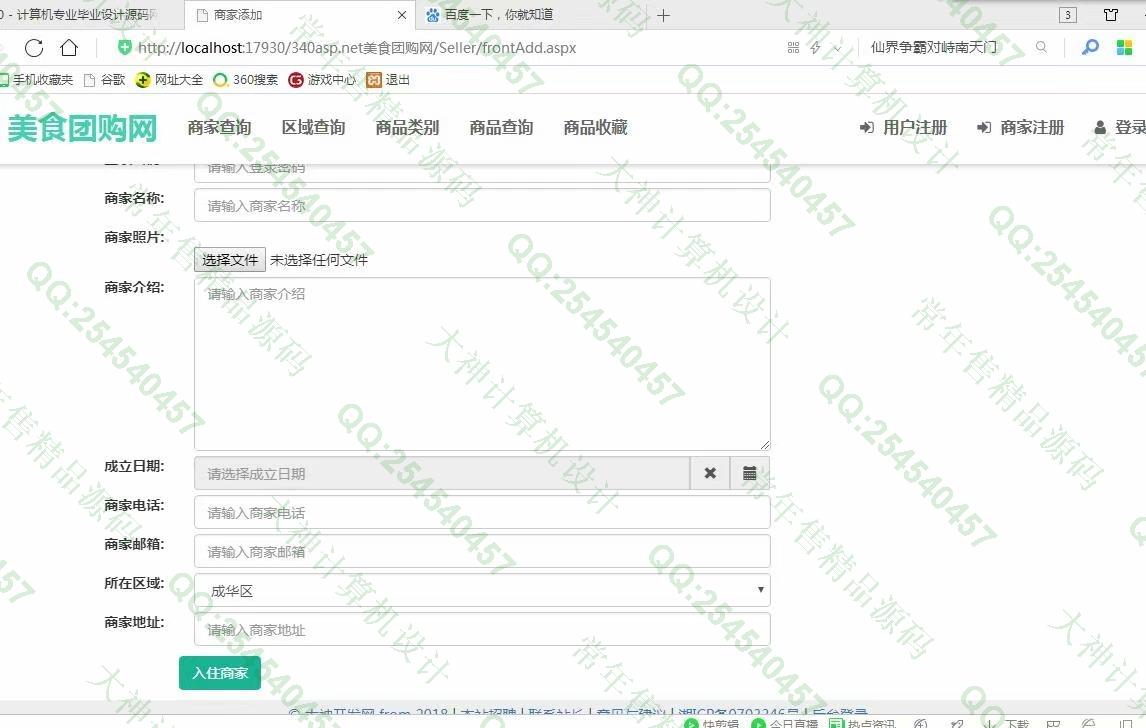Screen dimensions: 1146x728
Task: Close the 商家添加 tab
Action: coord(401,15)
